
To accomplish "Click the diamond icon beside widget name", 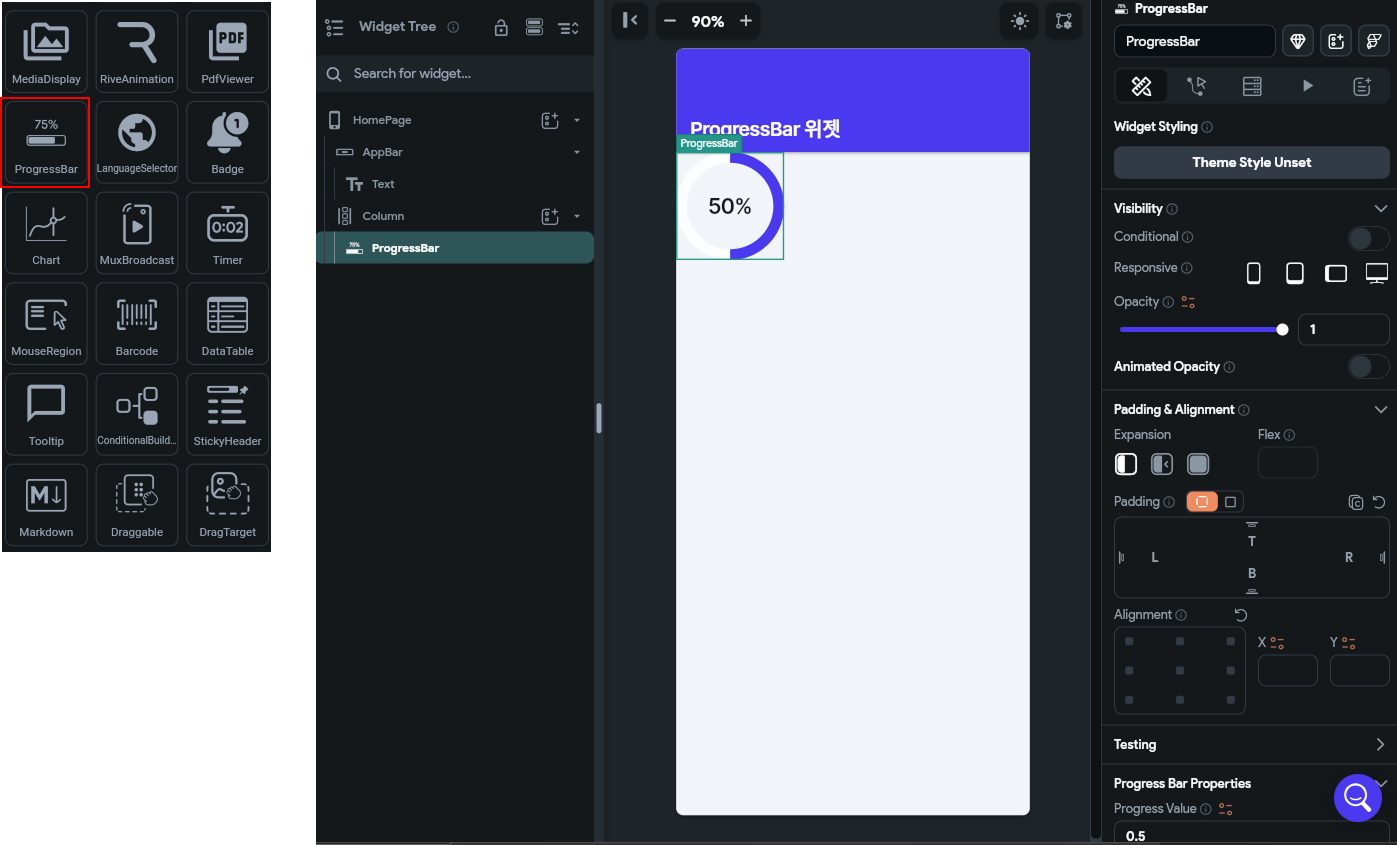I will click(x=1298, y=41).
